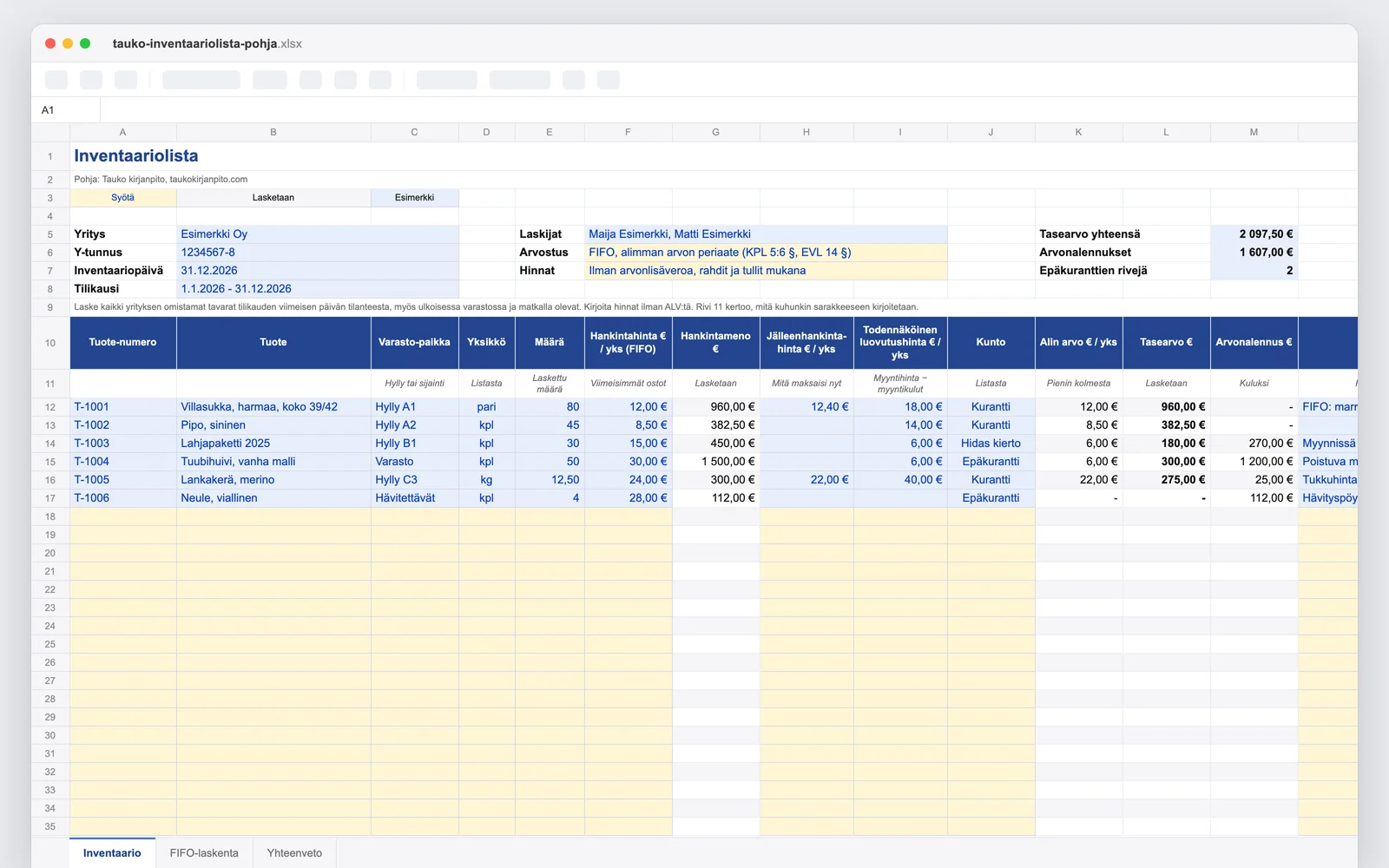The height and width of the screenshot is (868, 1389).
Task: Select row header 12
Action: [50, 407]
